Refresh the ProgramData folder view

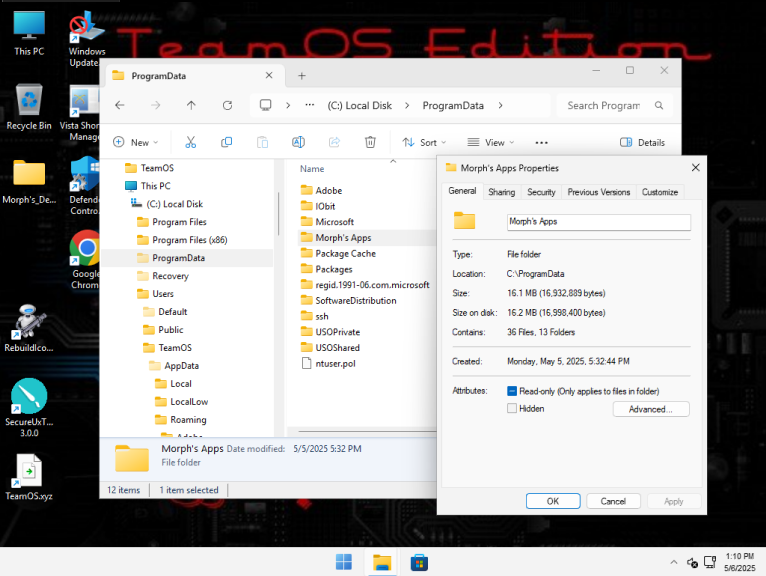pyautogui.click(x=227, y=105)
